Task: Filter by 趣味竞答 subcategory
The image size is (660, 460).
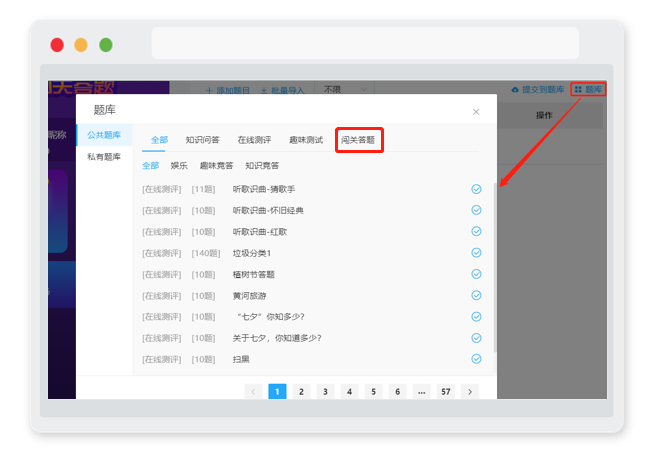Action: click(x=216, y=165)
